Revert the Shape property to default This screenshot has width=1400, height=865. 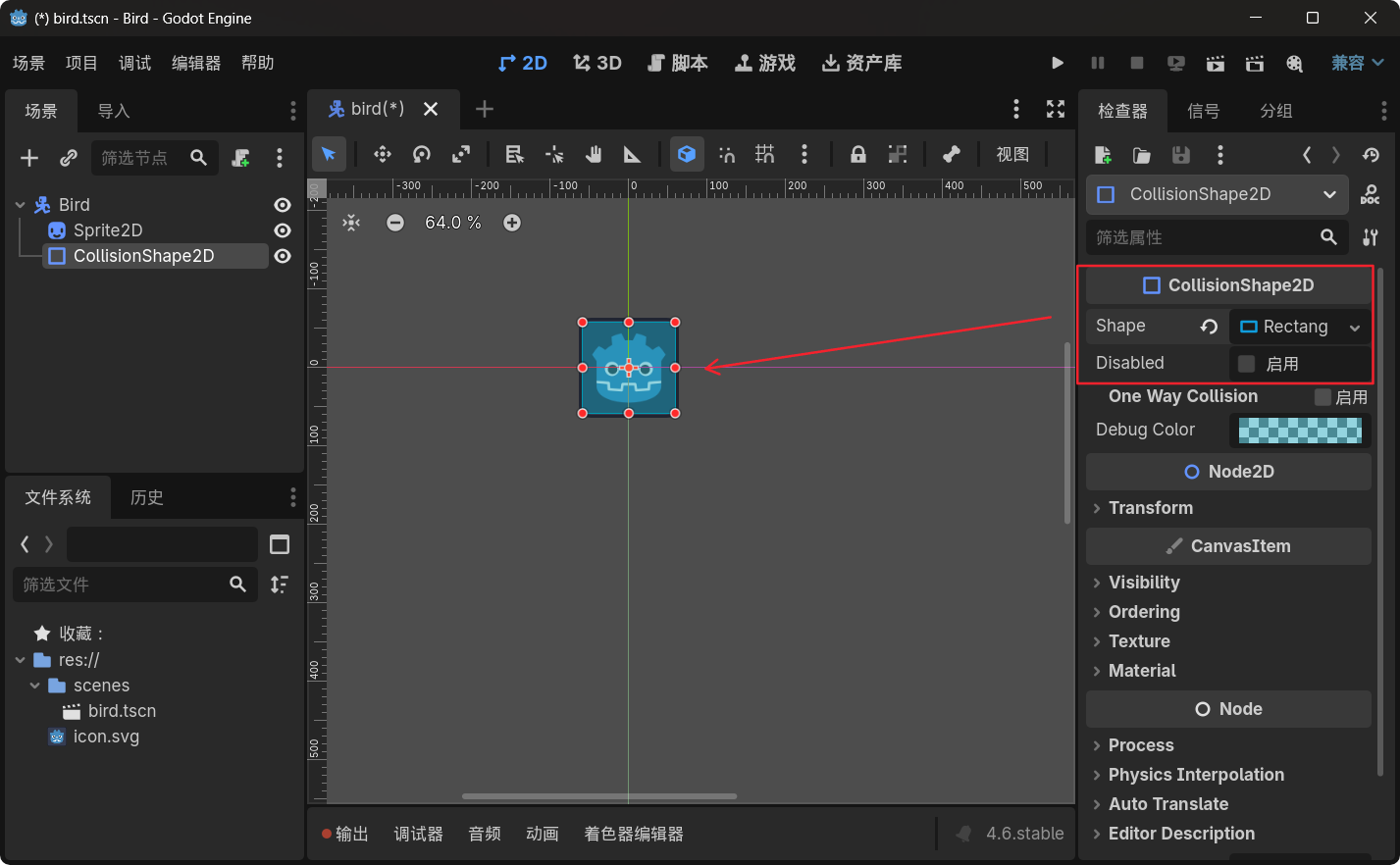[1210, 327]
